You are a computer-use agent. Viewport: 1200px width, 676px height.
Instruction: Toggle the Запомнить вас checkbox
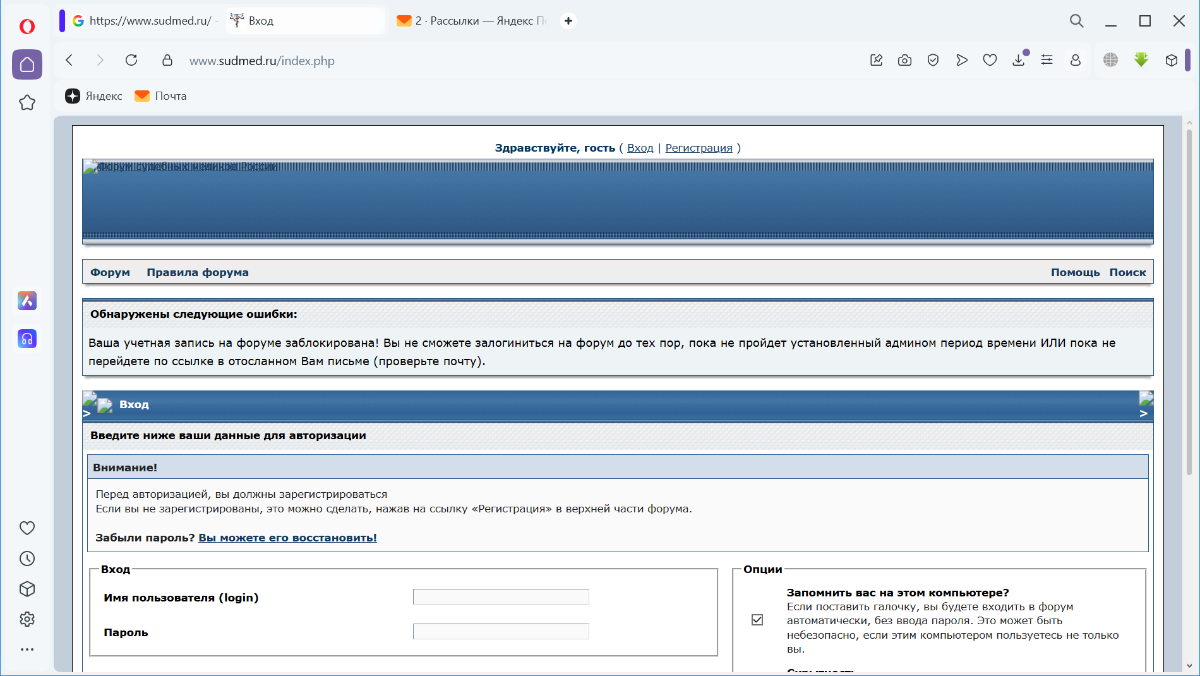tap(757, 620)
